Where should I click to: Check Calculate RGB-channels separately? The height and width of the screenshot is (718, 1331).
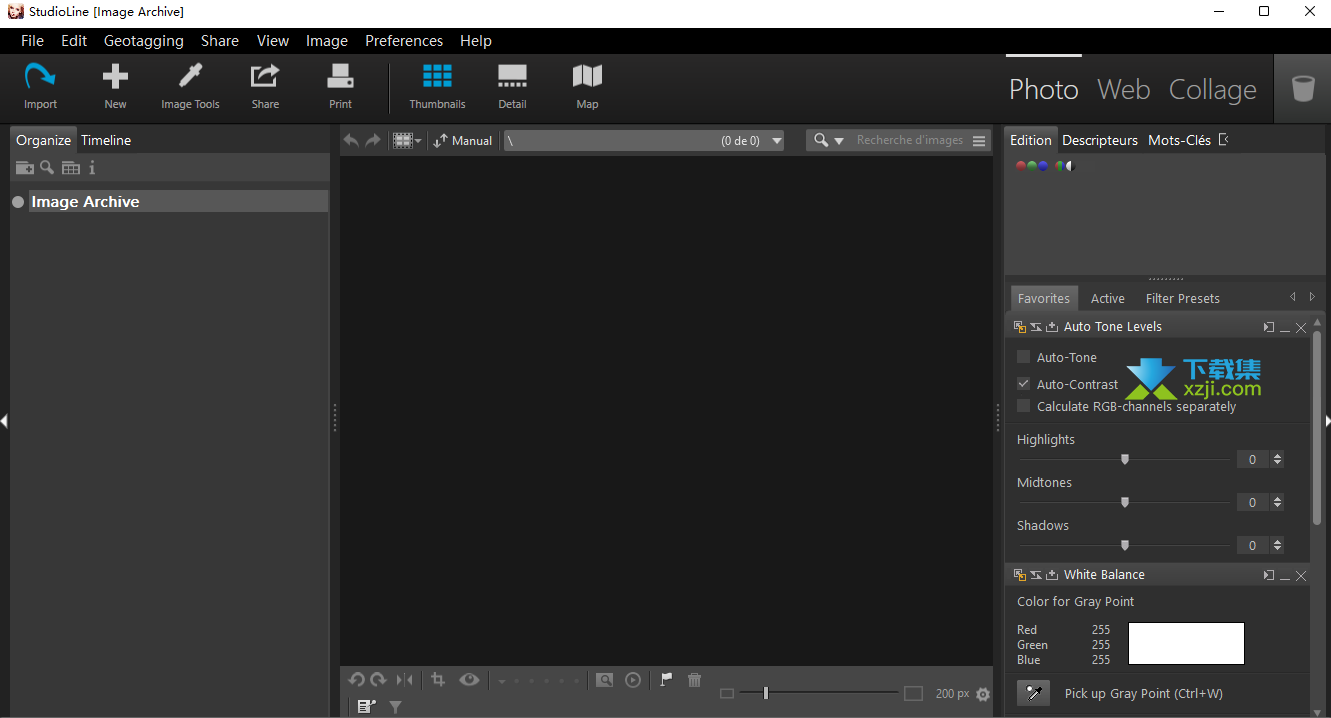pyautogui.click(x=1023, y=406)
